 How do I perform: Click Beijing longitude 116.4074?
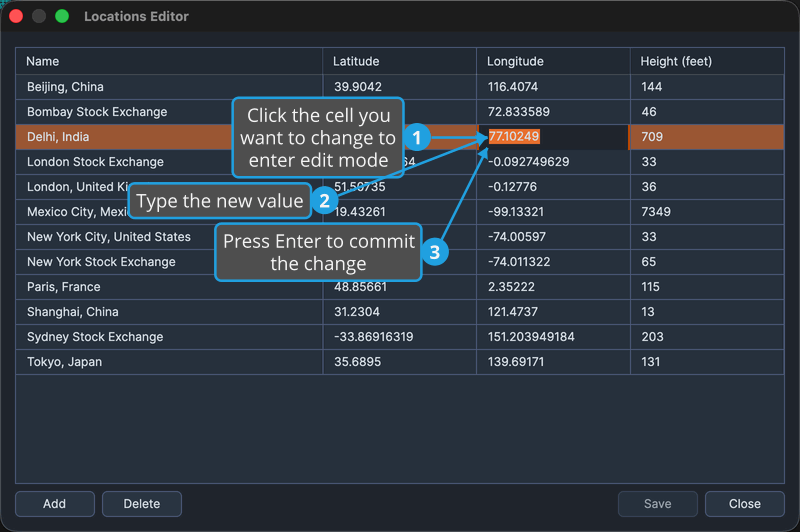coord(553,87)
